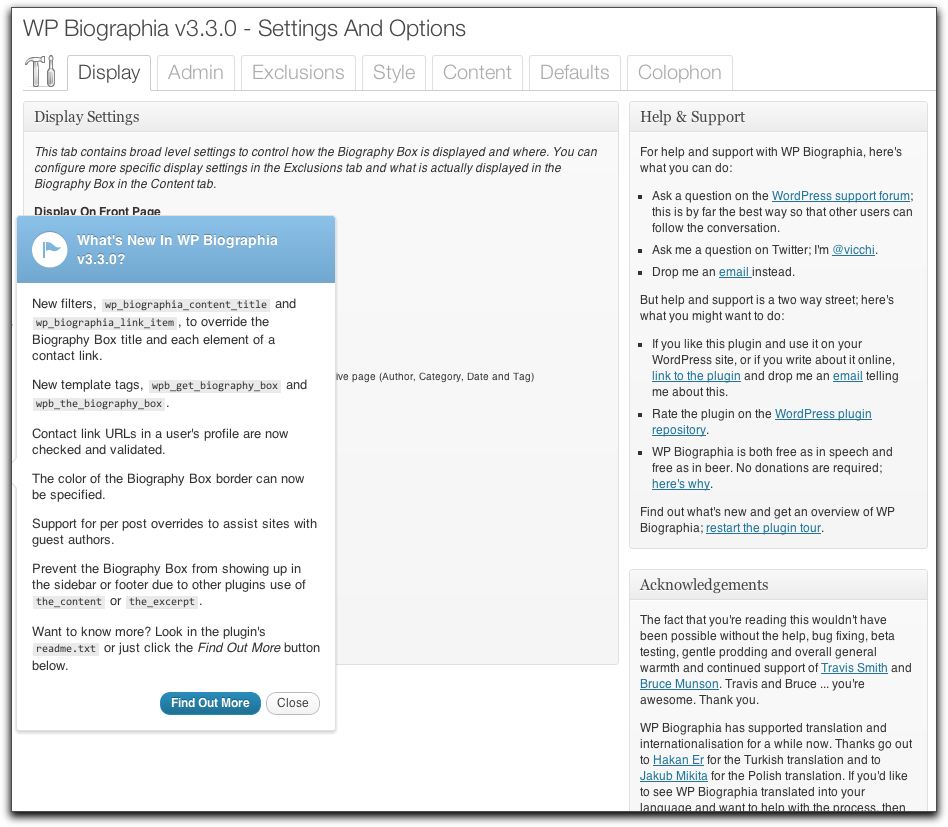Open the Defaults tab
948x827 pixels.
pyautogui.click(x=574, y=73)
